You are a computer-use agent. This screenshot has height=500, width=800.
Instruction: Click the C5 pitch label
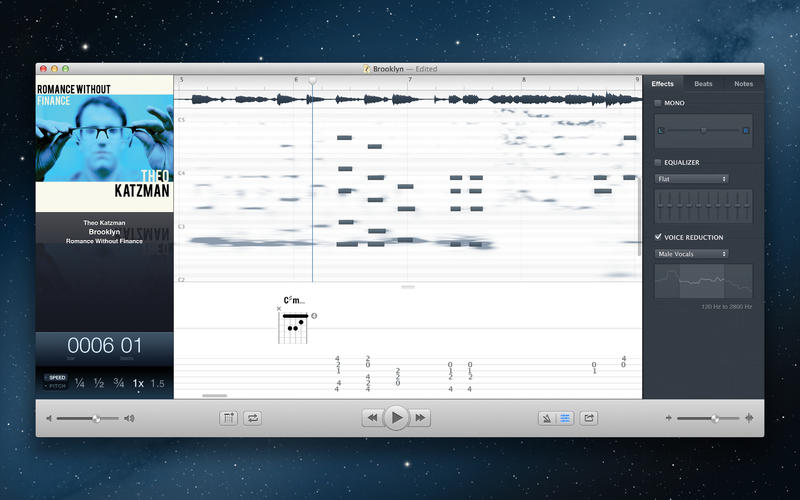pos(181,120)
